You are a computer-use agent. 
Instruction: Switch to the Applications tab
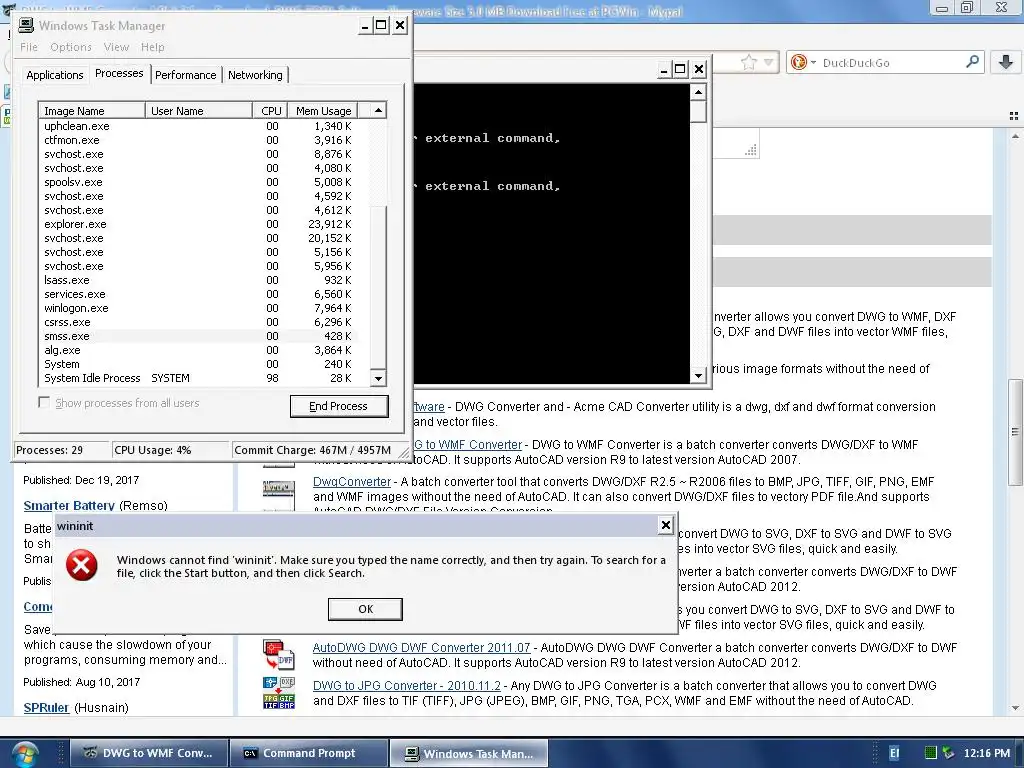coord(55,75)
